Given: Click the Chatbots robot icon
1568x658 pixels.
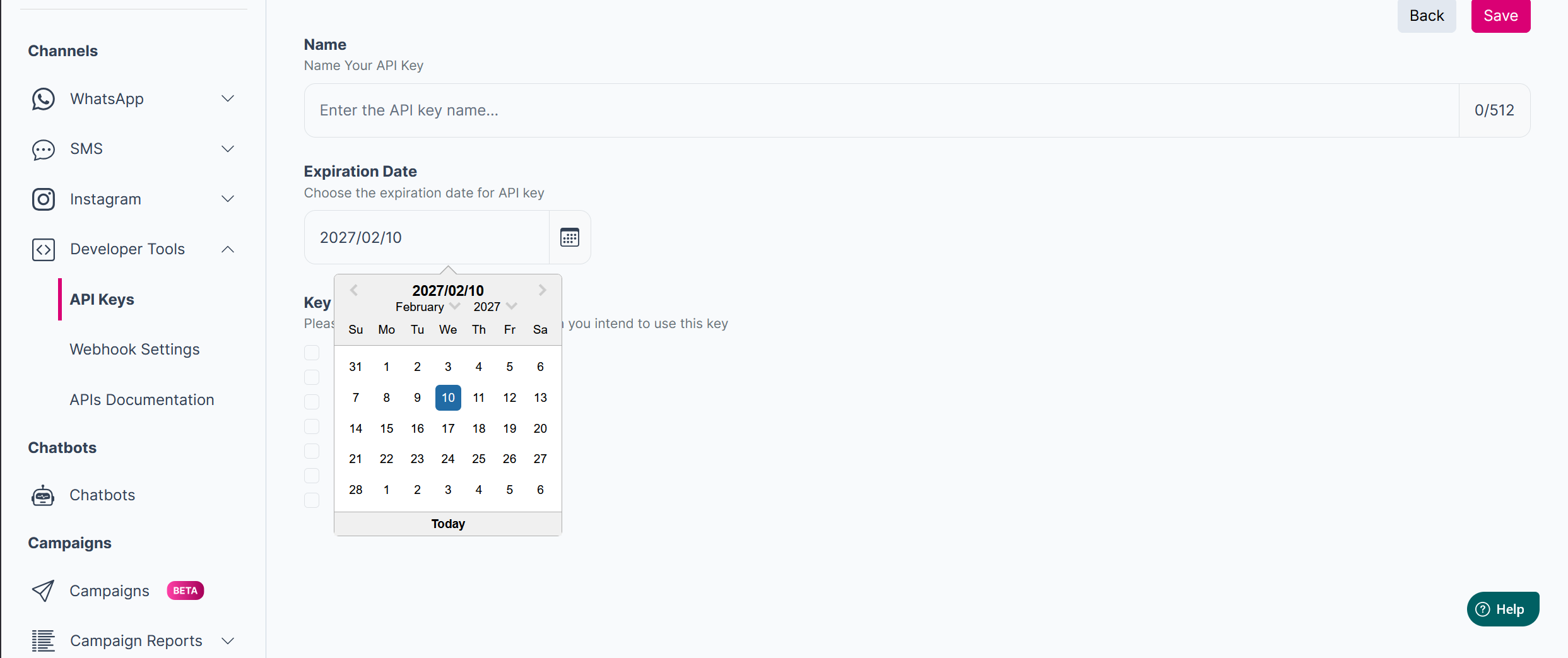Looking at the screenshot, I should click(43, 496).
